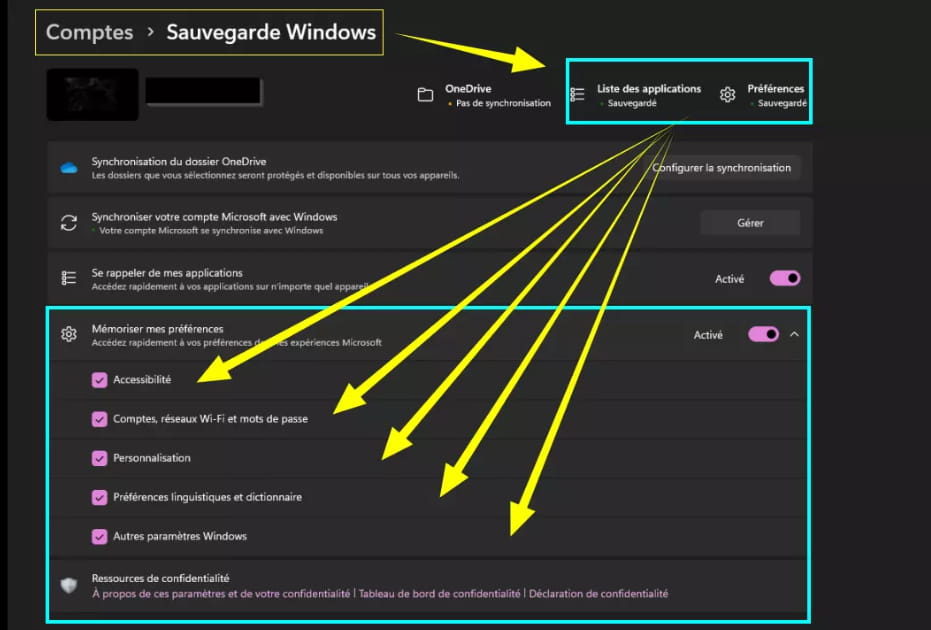Uncheck the Autres paramètres Windows checkbox

click(99, 537)
